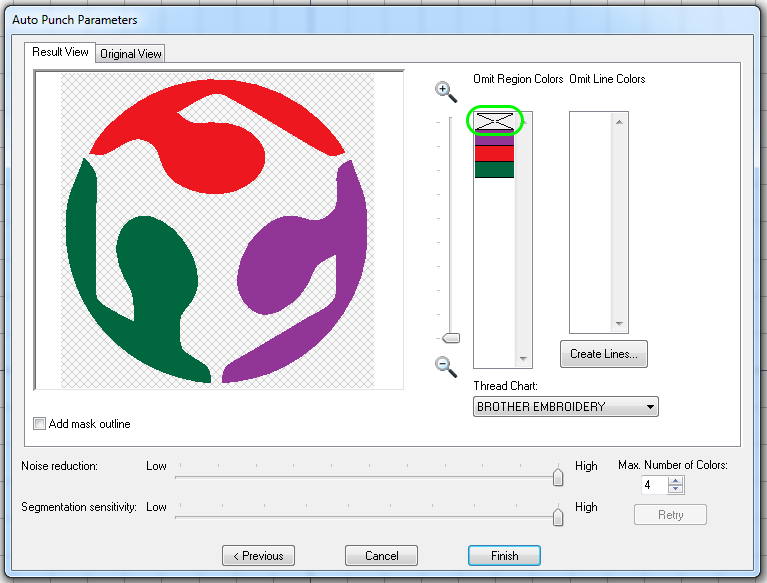This screenshot has width=767, height=583.
Task: Switch to the Original View tab
Action: [131, 54]
